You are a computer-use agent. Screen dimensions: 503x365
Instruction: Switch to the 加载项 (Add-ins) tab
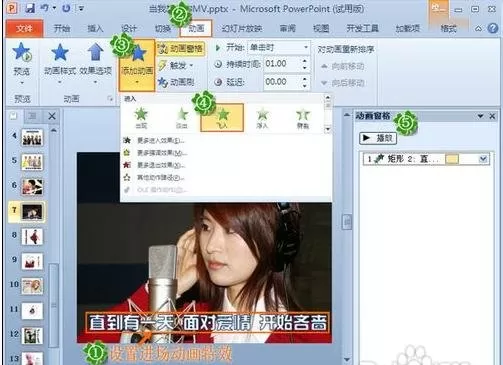tap(407, 28)
